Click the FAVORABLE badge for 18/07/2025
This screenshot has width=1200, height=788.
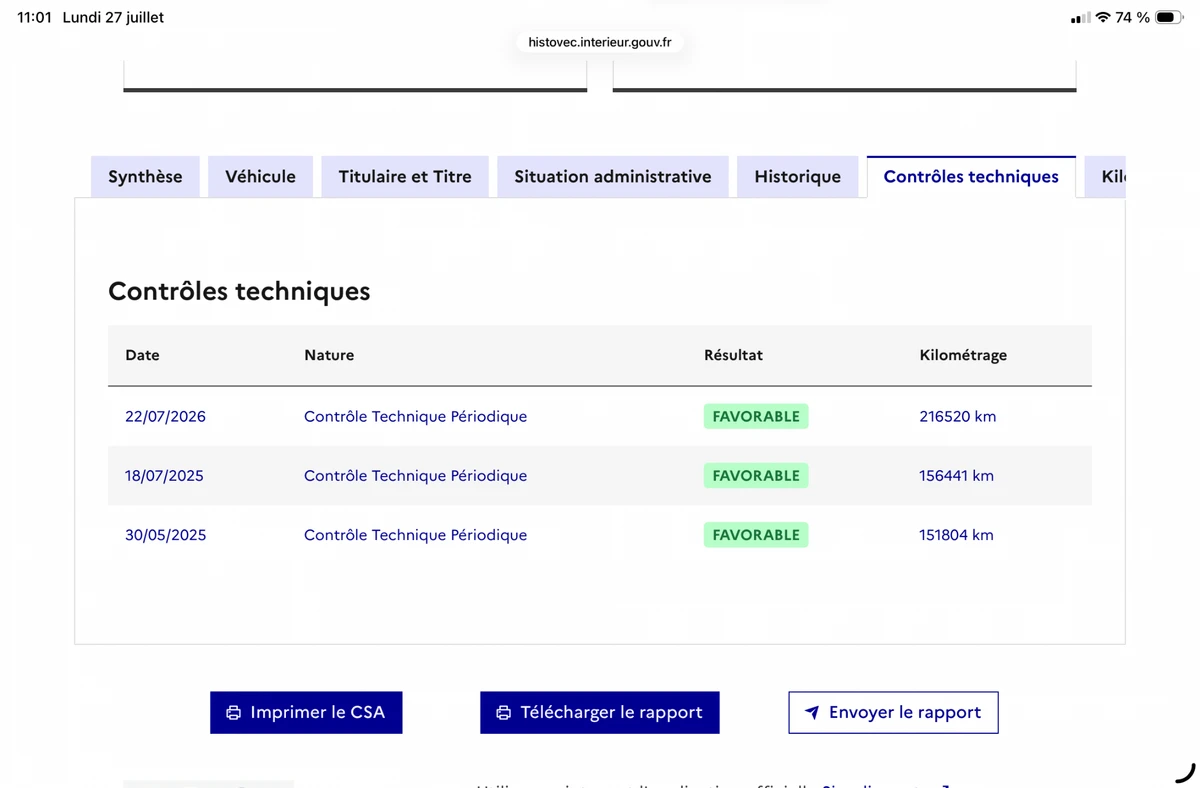[756, 476]
